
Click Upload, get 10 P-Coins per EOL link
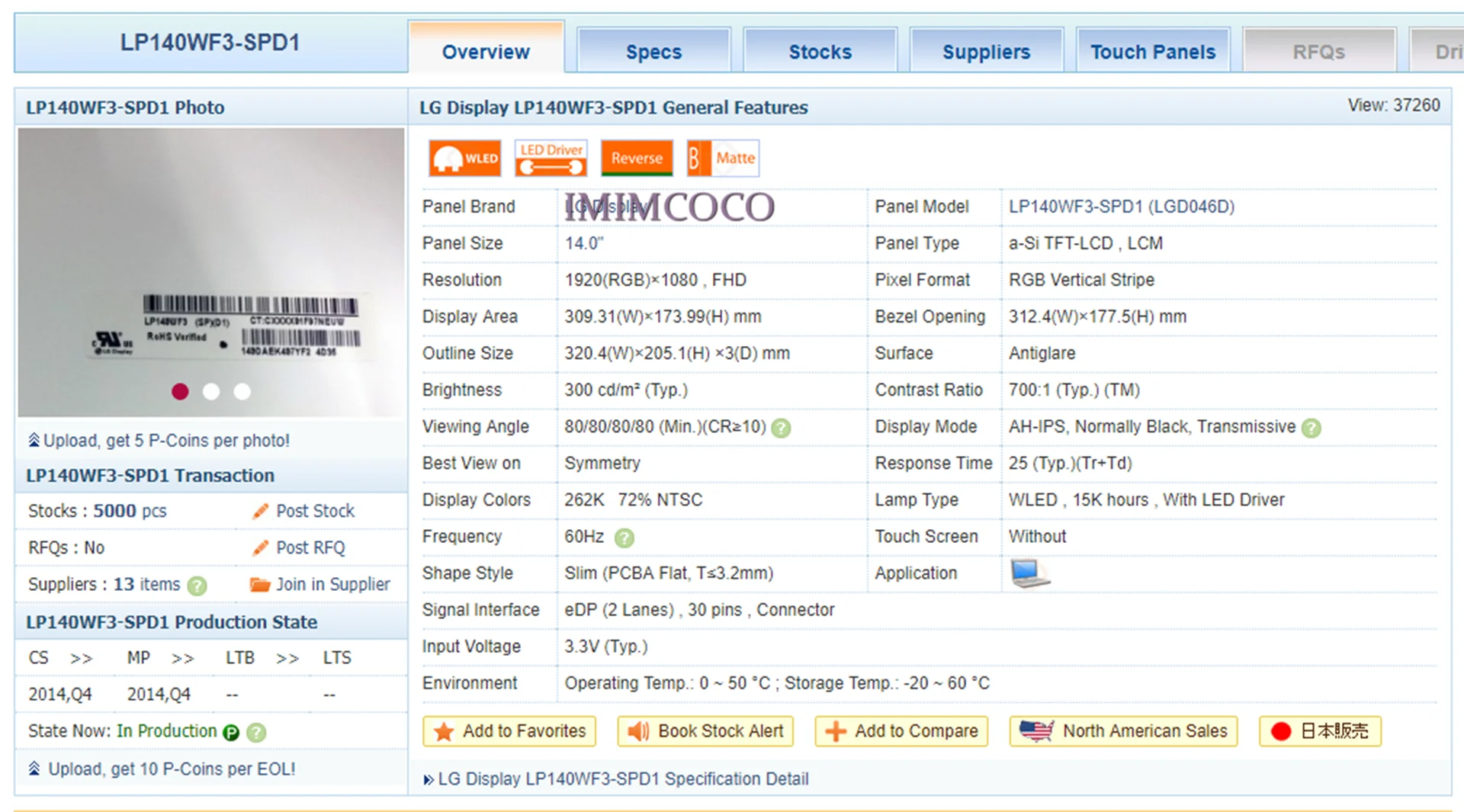click(172, 769)
